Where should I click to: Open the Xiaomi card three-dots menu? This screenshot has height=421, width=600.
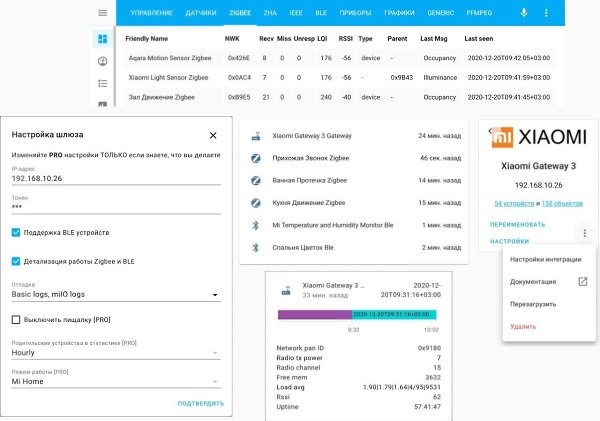coord(585,233)
